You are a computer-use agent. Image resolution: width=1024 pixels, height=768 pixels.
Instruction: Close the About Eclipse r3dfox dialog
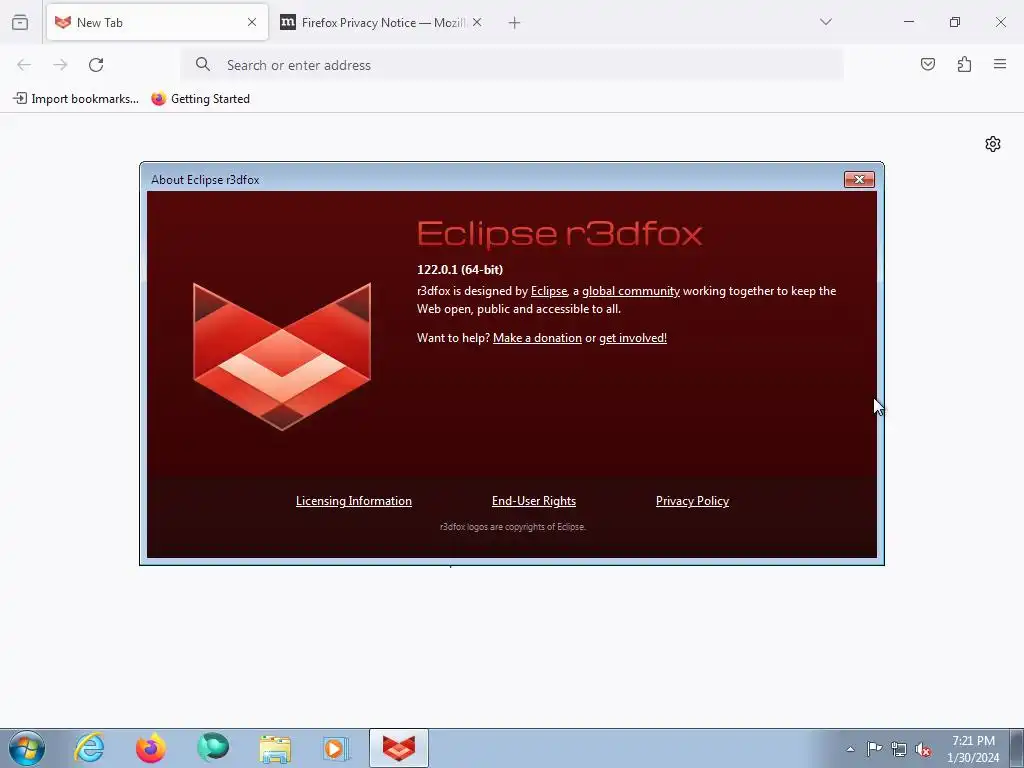coord(859,180)
